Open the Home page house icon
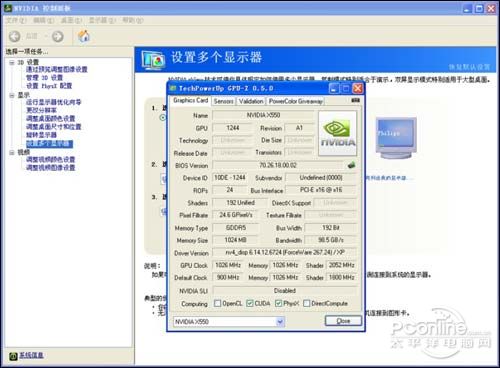500x368 pixels. click(x=84, y=36)
